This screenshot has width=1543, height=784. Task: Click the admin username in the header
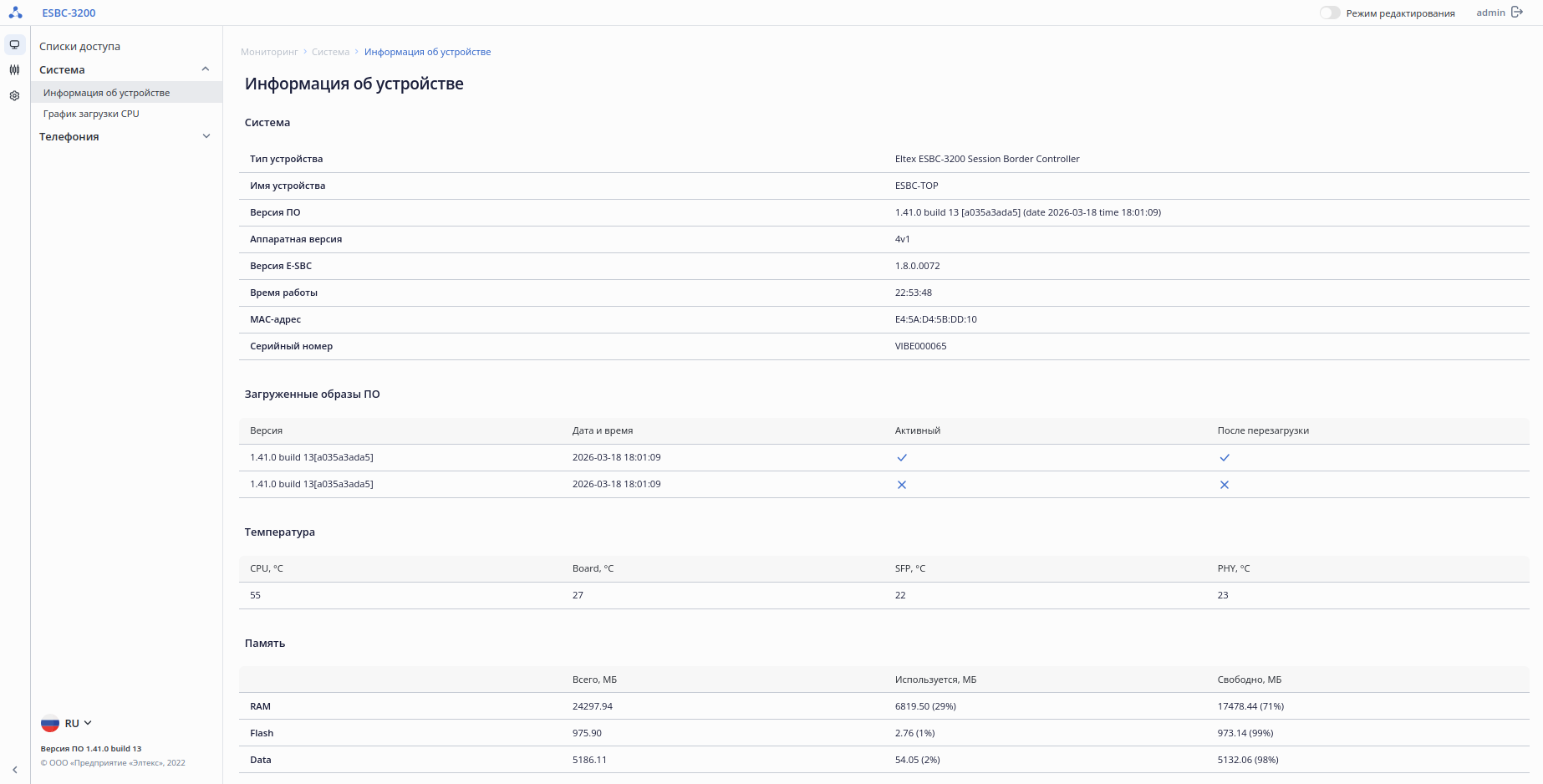pos(1490,13)
